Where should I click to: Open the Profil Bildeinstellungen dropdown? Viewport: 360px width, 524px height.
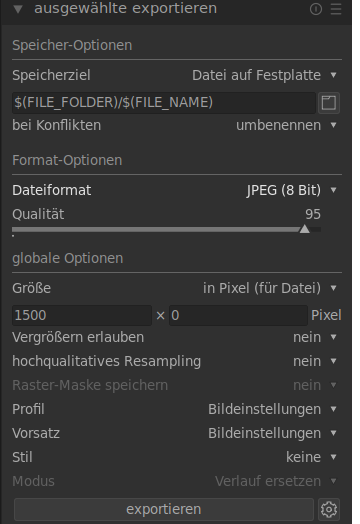pos(177,409)
